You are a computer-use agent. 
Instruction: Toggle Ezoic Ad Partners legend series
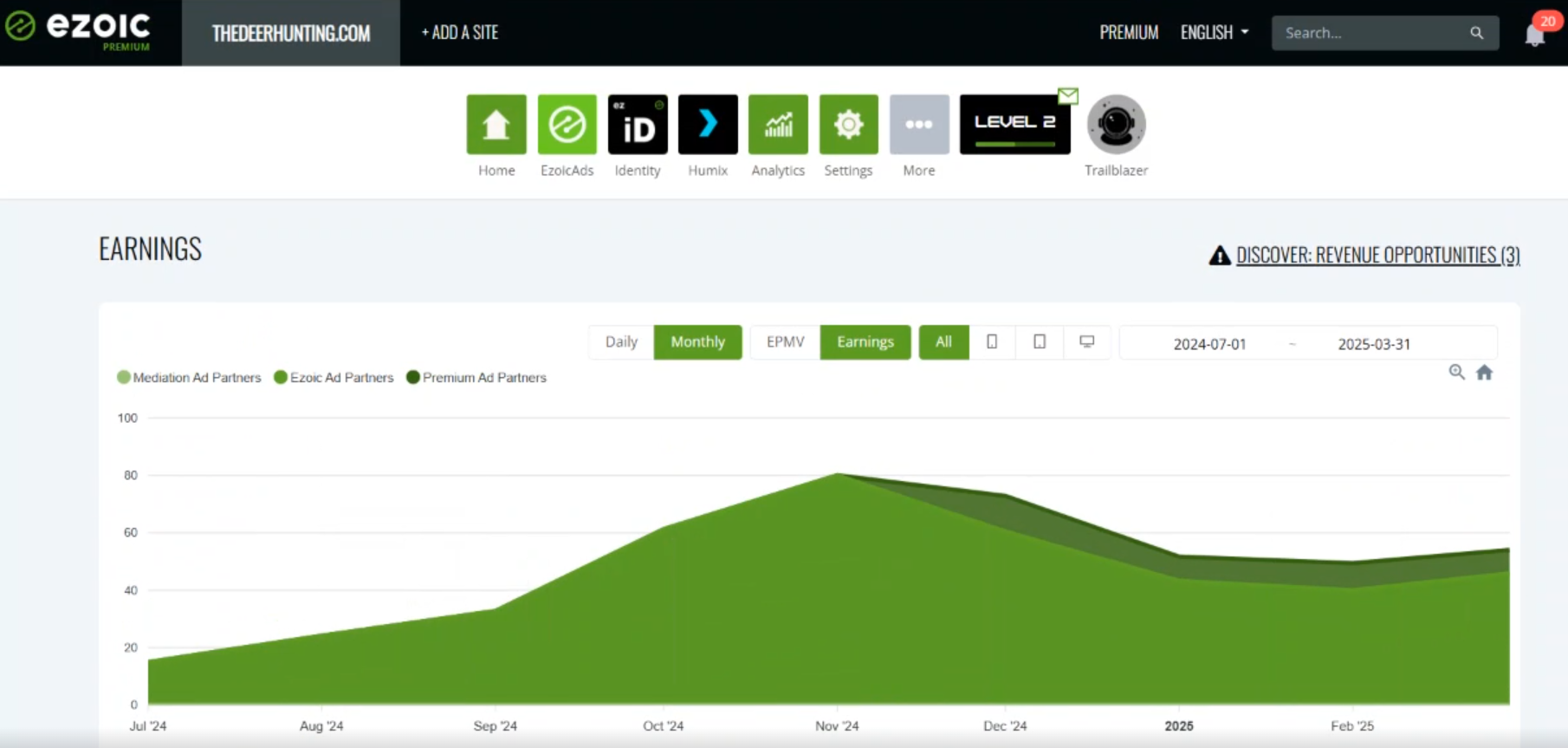click(334, 377)
